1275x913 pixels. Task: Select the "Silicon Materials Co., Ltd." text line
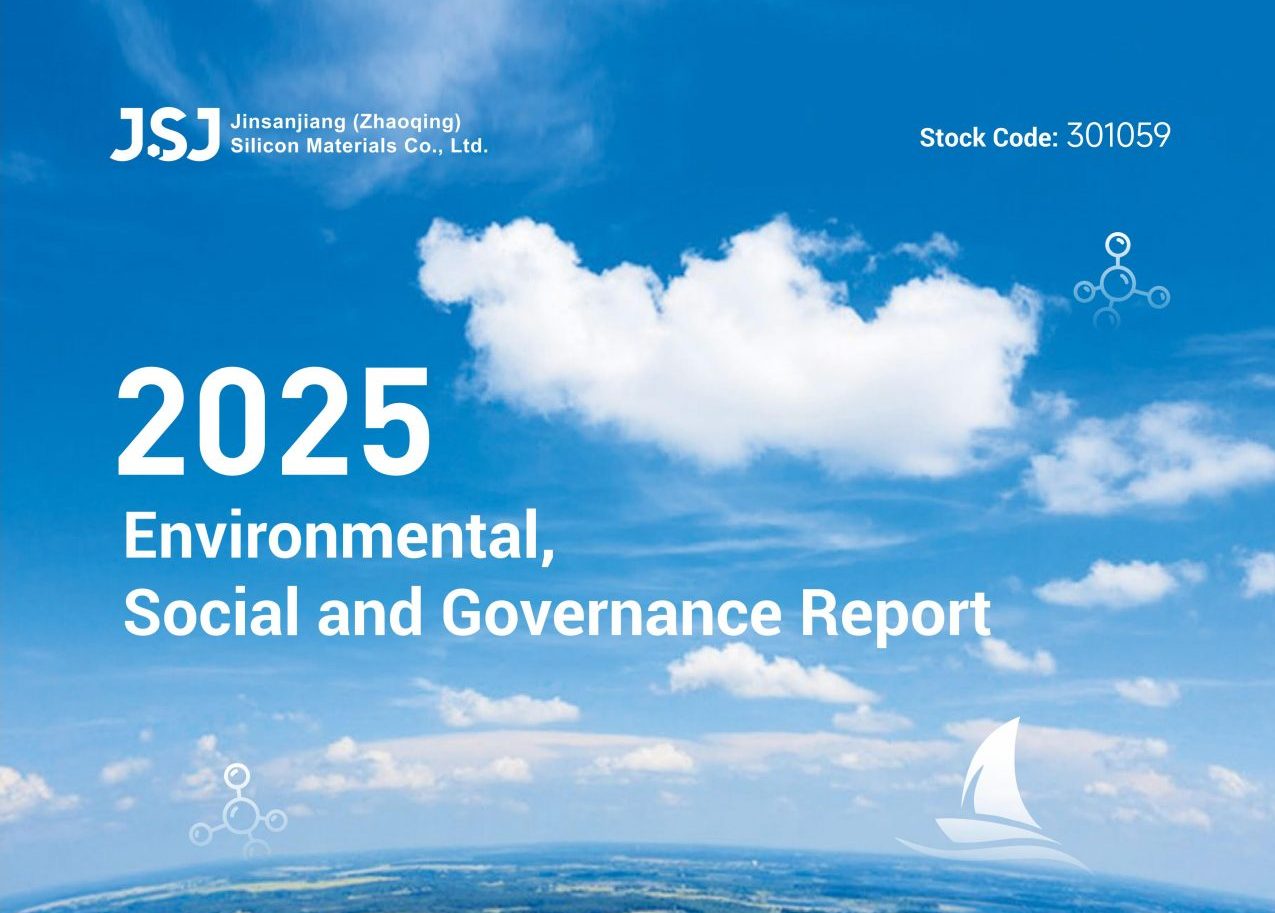(359, 146)
